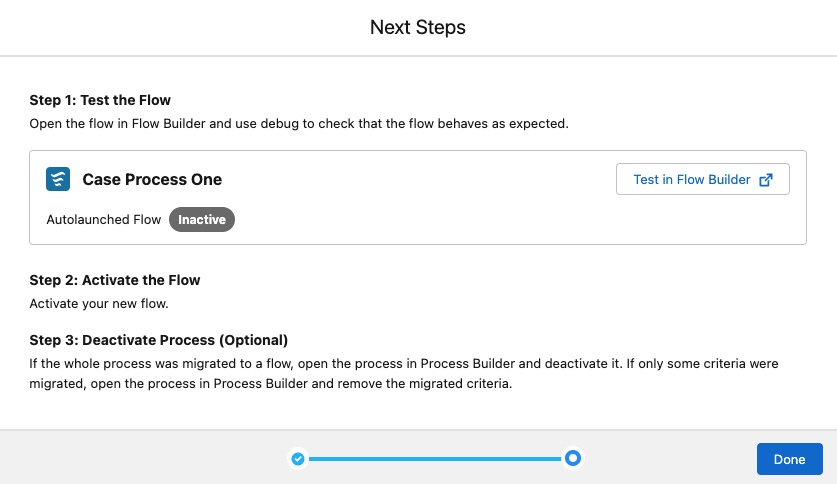This screenshot has width=837, height=484.
Task: Click the external link icon in the Test button
Action: point(766,180)
